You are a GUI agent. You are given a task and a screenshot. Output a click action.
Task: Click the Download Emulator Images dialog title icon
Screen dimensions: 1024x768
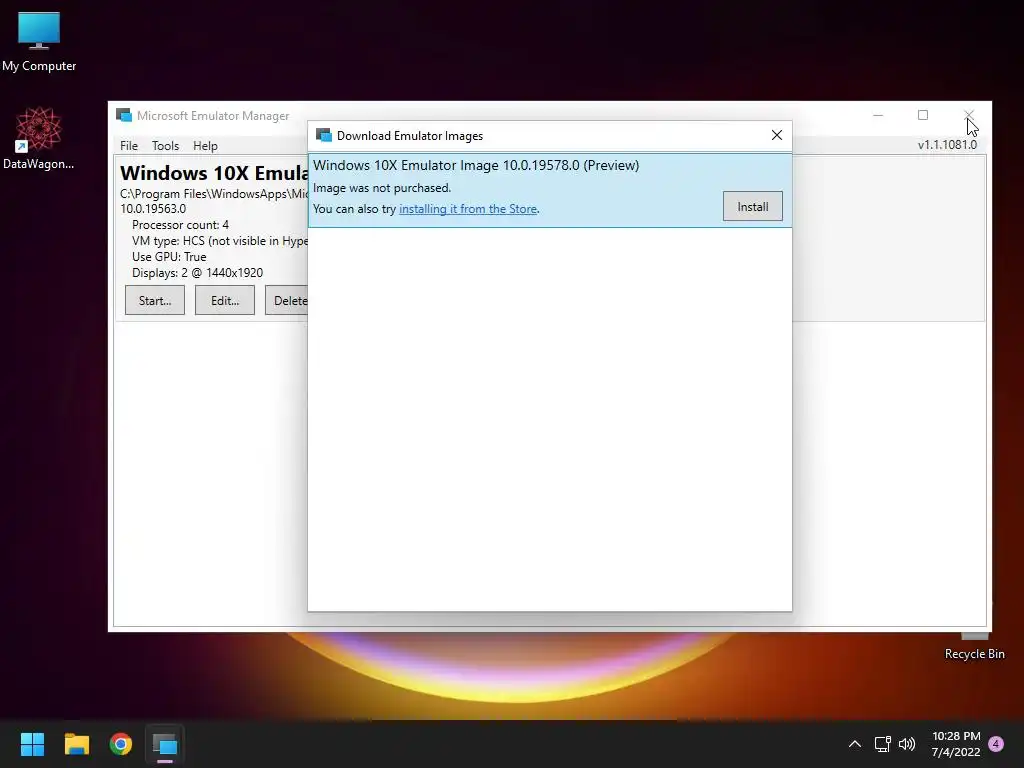(323, 135)
